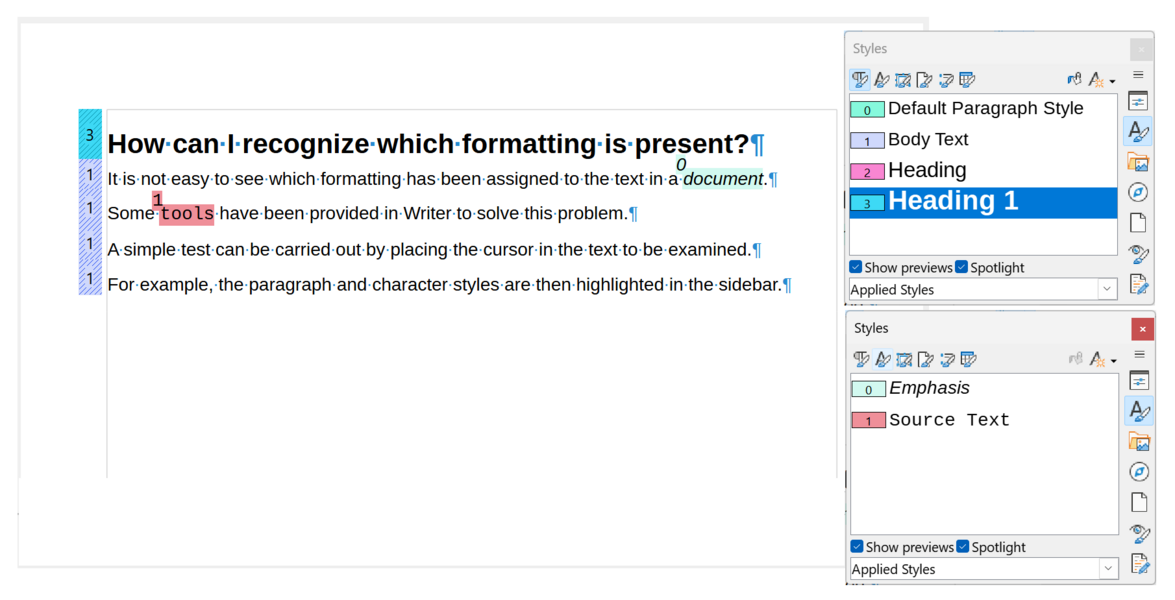Click pink 2 swatch beside Heading style
This screenshot has width=1175, height=600.
(867, 172)
